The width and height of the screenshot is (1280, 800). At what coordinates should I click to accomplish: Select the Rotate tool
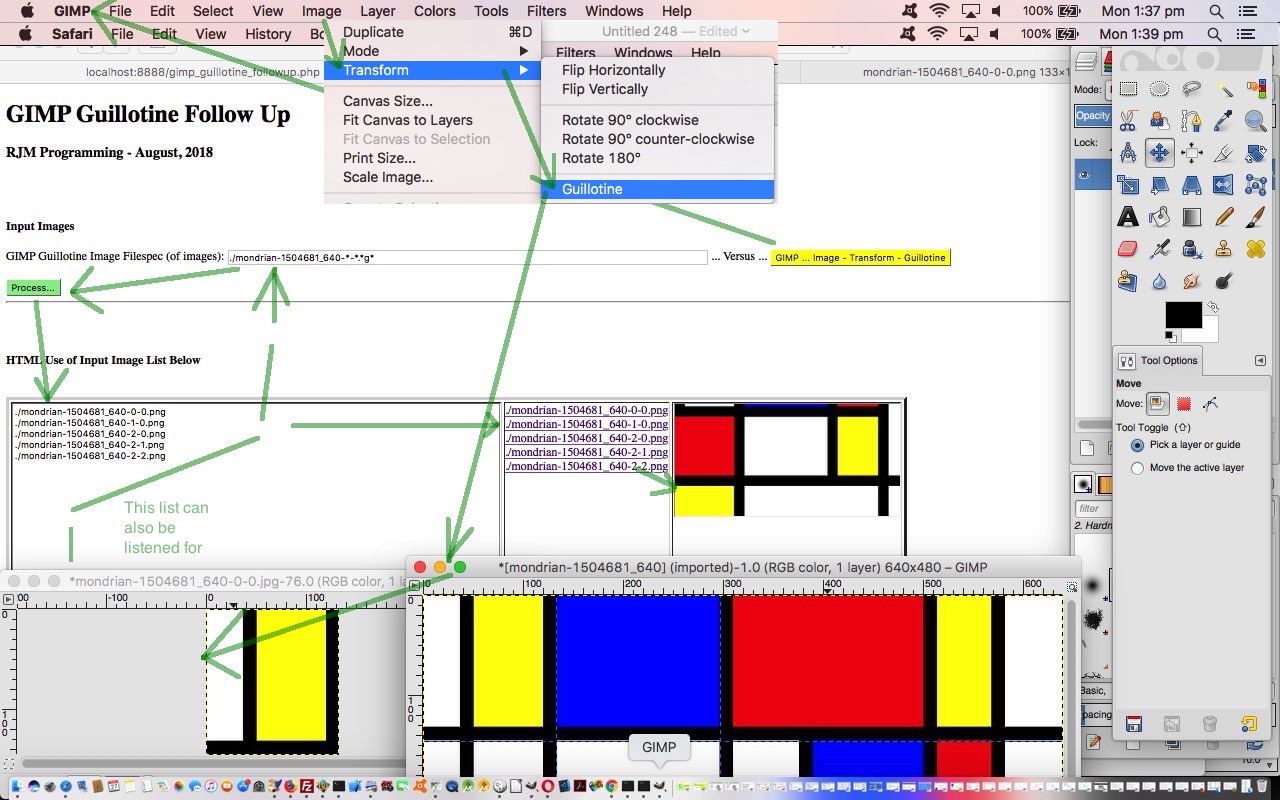[1256, 153]
